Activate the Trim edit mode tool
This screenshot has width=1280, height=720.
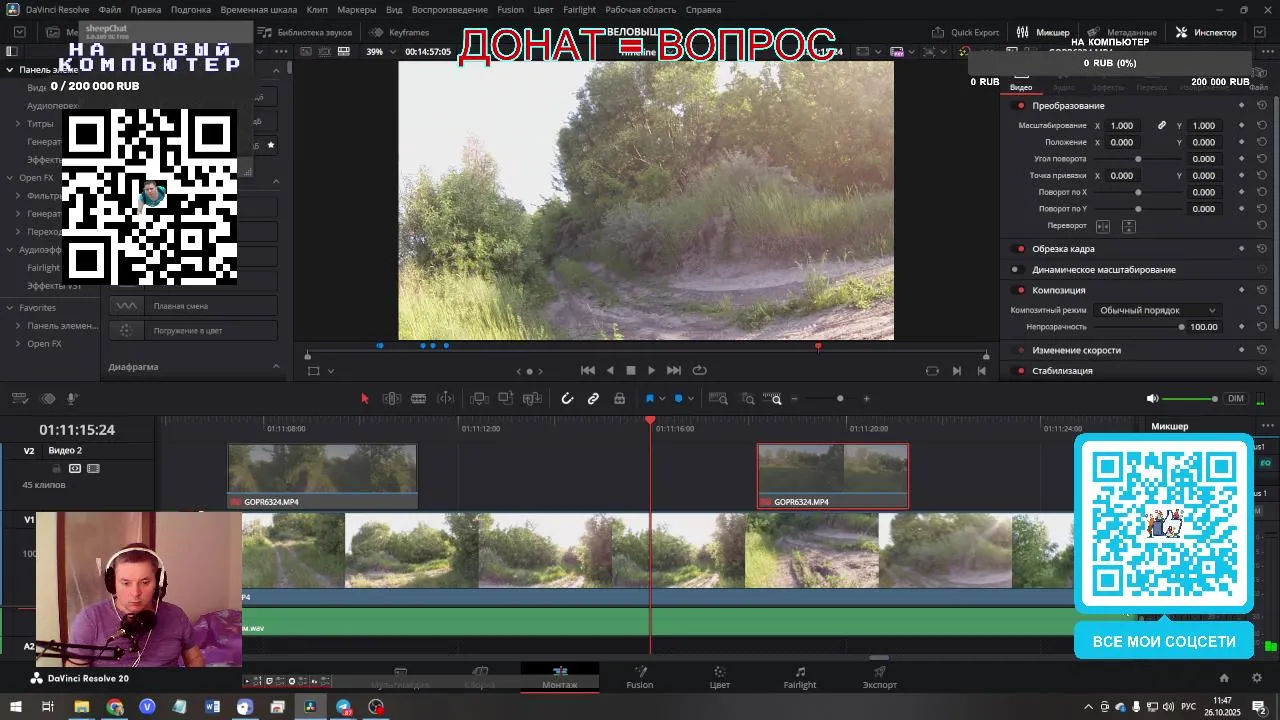coord(392,398)
